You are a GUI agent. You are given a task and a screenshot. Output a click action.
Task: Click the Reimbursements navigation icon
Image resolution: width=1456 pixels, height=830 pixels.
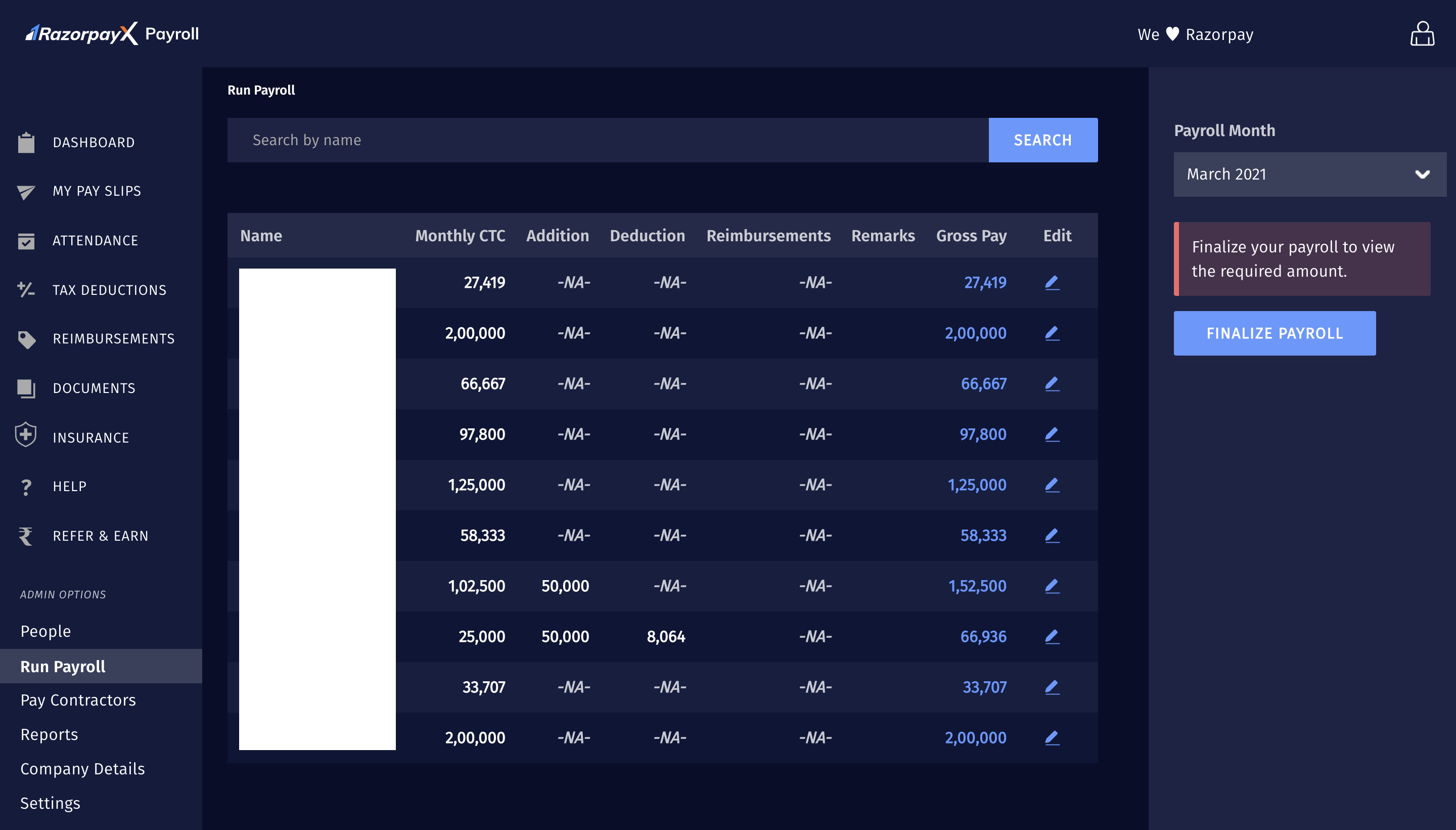[x=28, y=339]
